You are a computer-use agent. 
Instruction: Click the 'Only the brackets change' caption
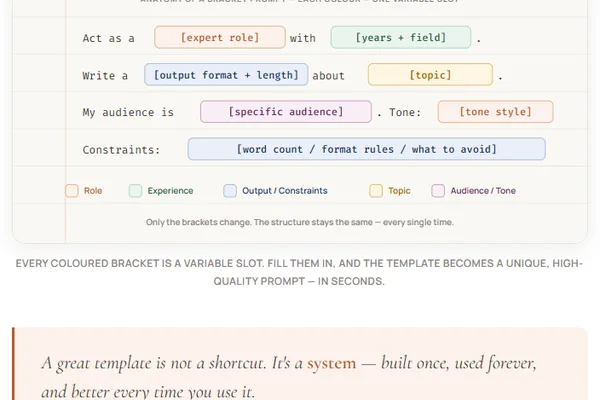point(300,222)
